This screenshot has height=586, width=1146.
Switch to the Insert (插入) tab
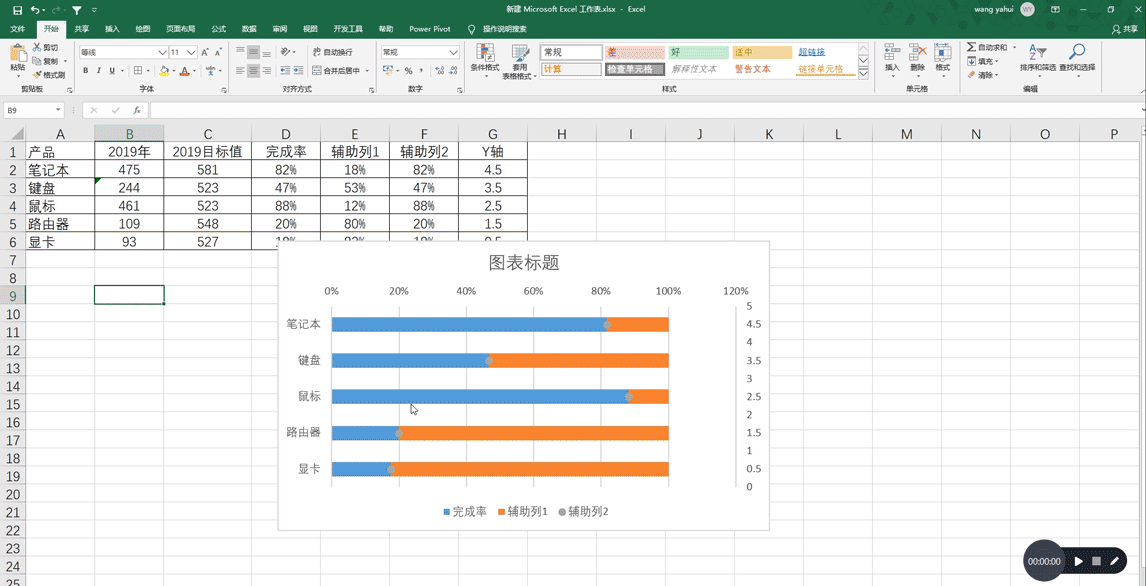(113, 29)
